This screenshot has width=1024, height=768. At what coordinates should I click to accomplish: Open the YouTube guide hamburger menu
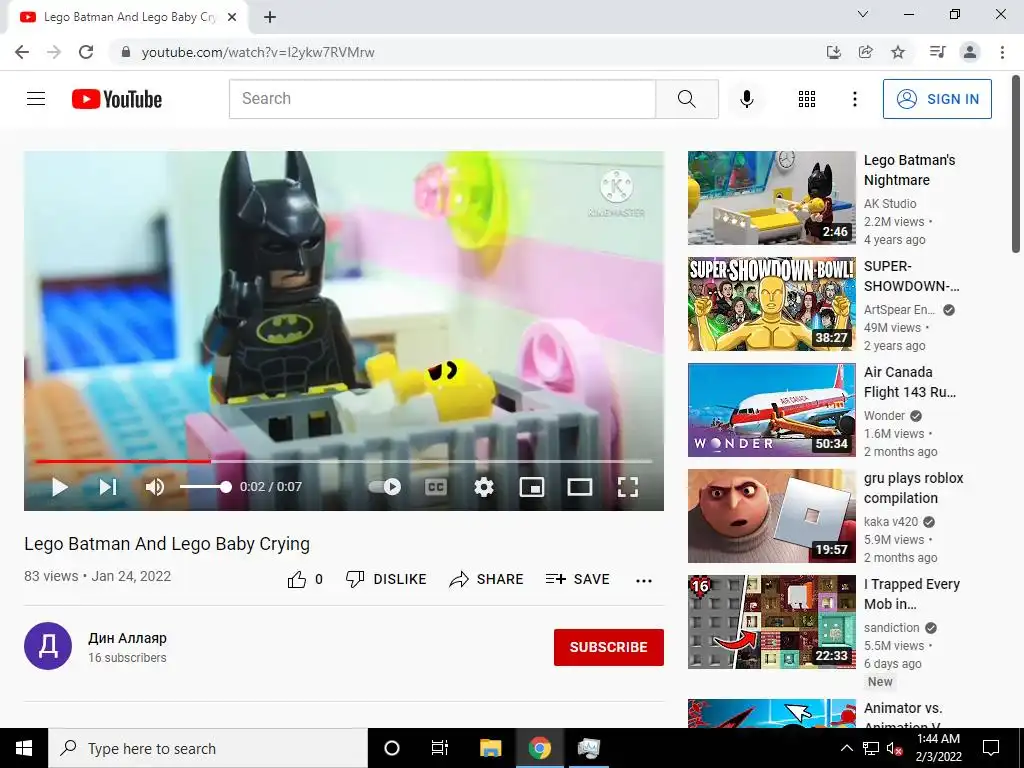pos(36,99)
